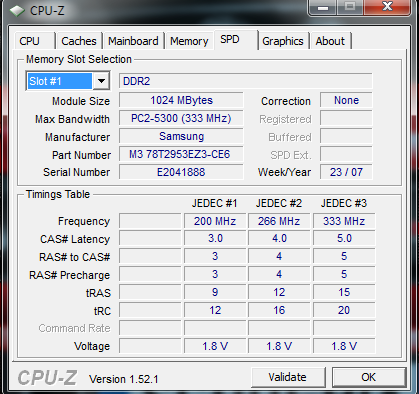Click part number M3 78T2953EZ3-CE6
Image resolution: width=419 pixels, height=394 pixels.
[181, 154]
